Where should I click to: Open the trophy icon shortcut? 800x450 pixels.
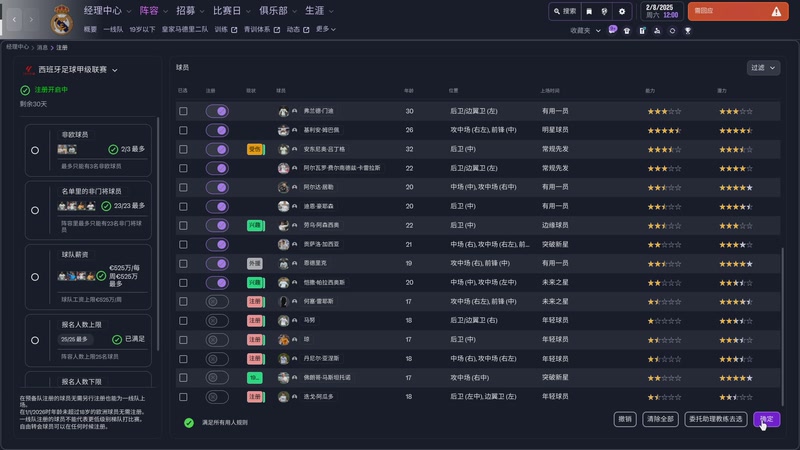coord(688,31)
